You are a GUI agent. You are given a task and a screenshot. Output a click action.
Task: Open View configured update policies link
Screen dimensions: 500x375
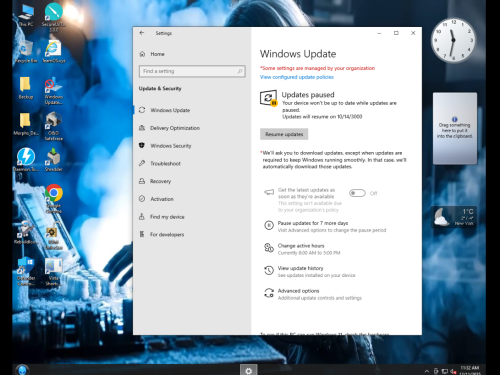[x=297, y=77]
